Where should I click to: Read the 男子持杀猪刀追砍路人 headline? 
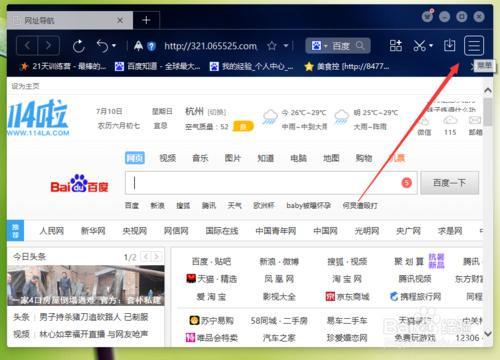coord(94,317)
